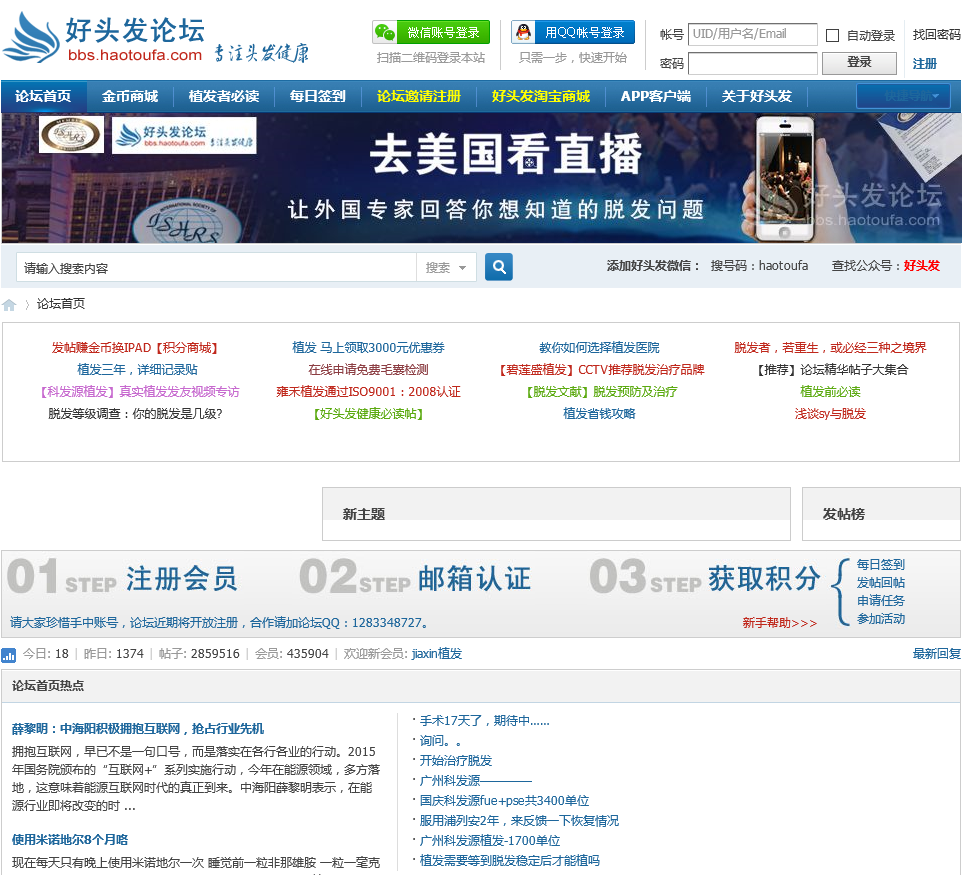Click the 好头发论坛 site logo

point(155,38)
